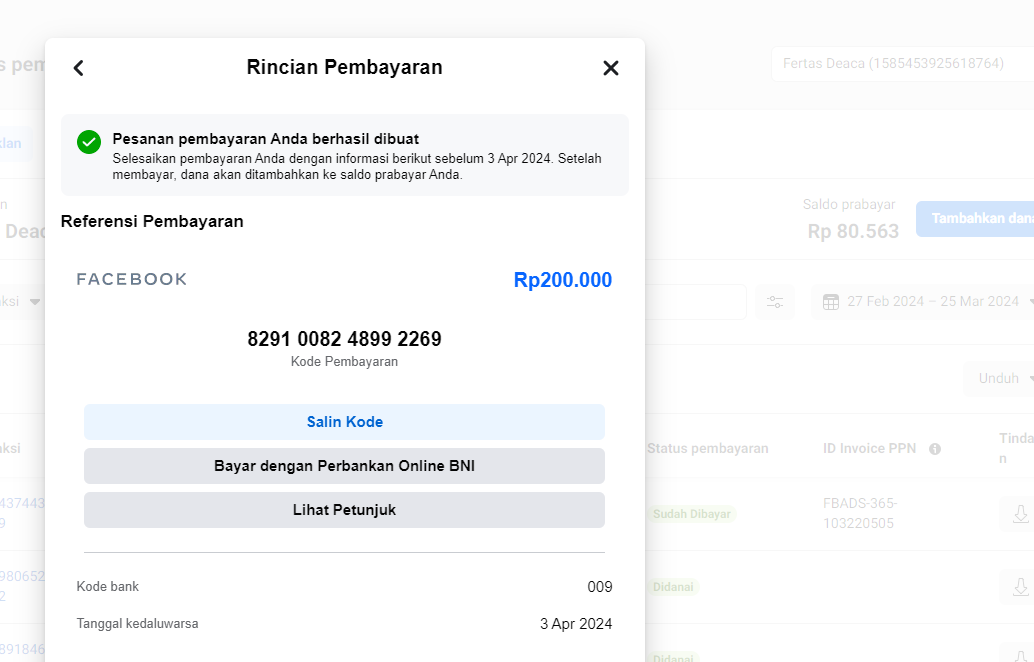
Task: Close the Rincian Pembayaran dialog
Action: point(611,68)
